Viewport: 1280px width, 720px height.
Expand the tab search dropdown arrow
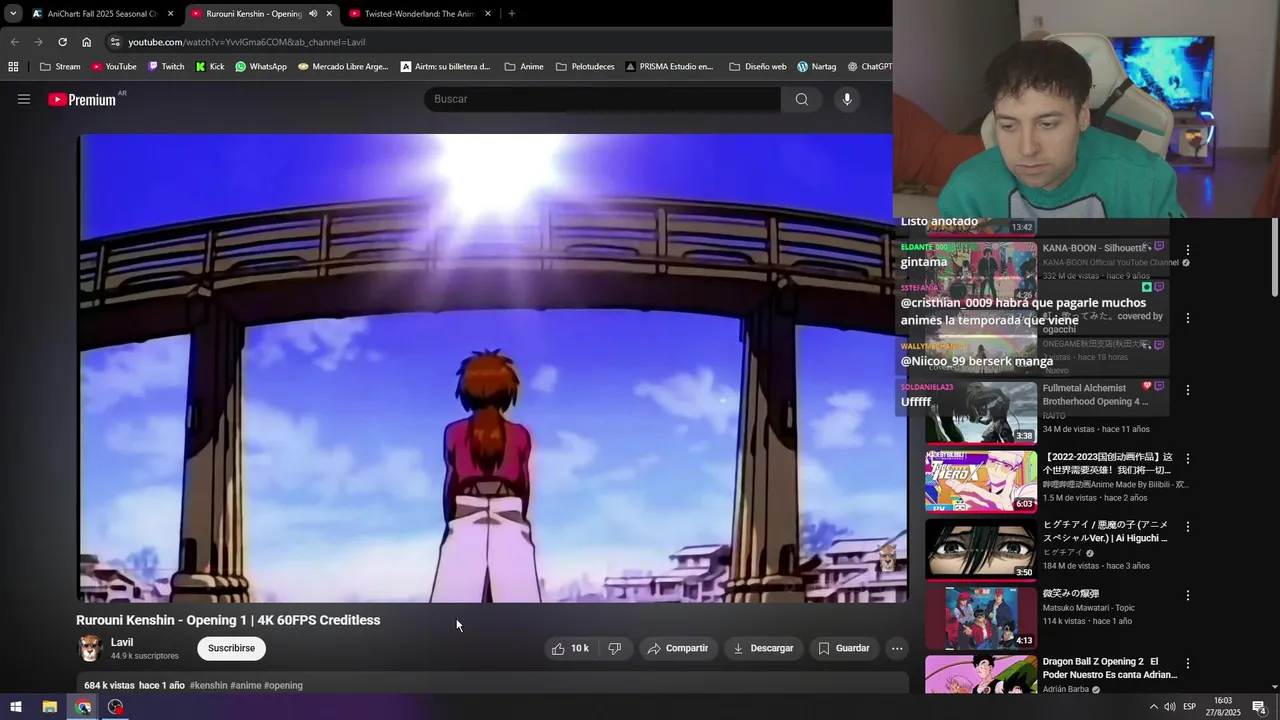coord(12,14)
